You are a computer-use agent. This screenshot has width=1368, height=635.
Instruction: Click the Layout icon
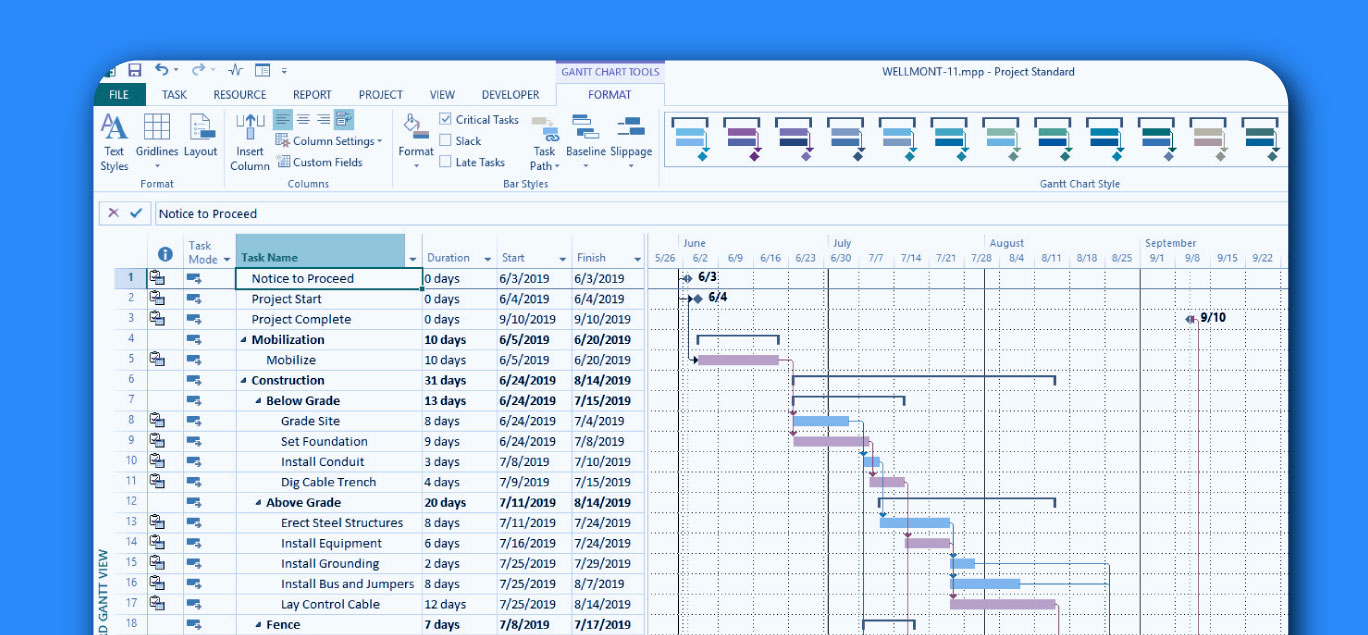(201, 136)
